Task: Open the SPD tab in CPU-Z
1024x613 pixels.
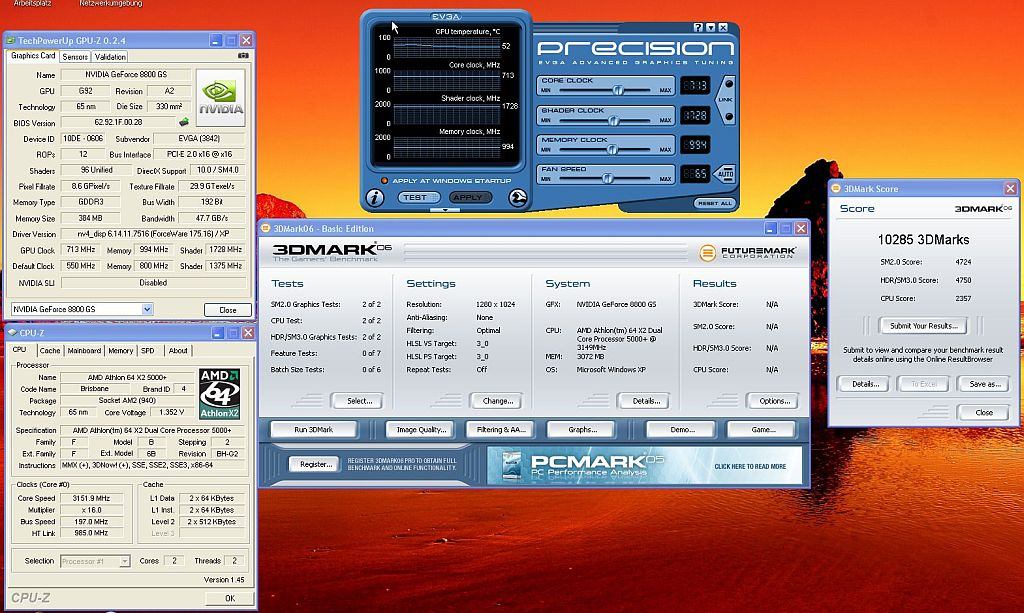Action: (x=148, y=351)
